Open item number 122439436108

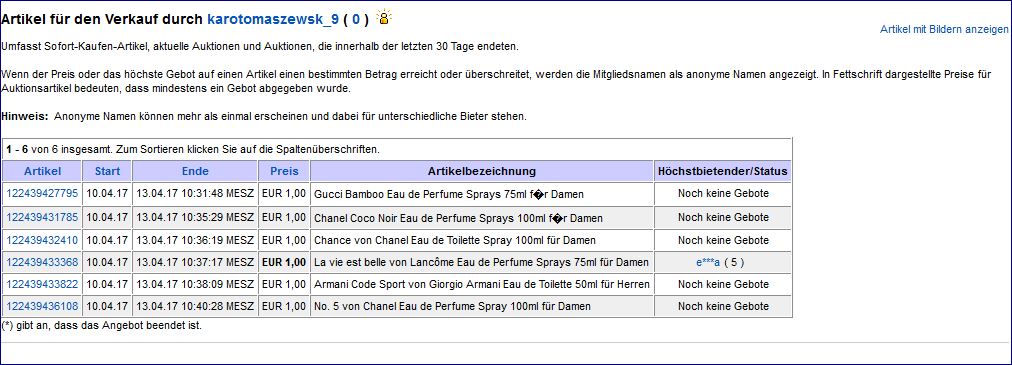(x=42, y=306)
